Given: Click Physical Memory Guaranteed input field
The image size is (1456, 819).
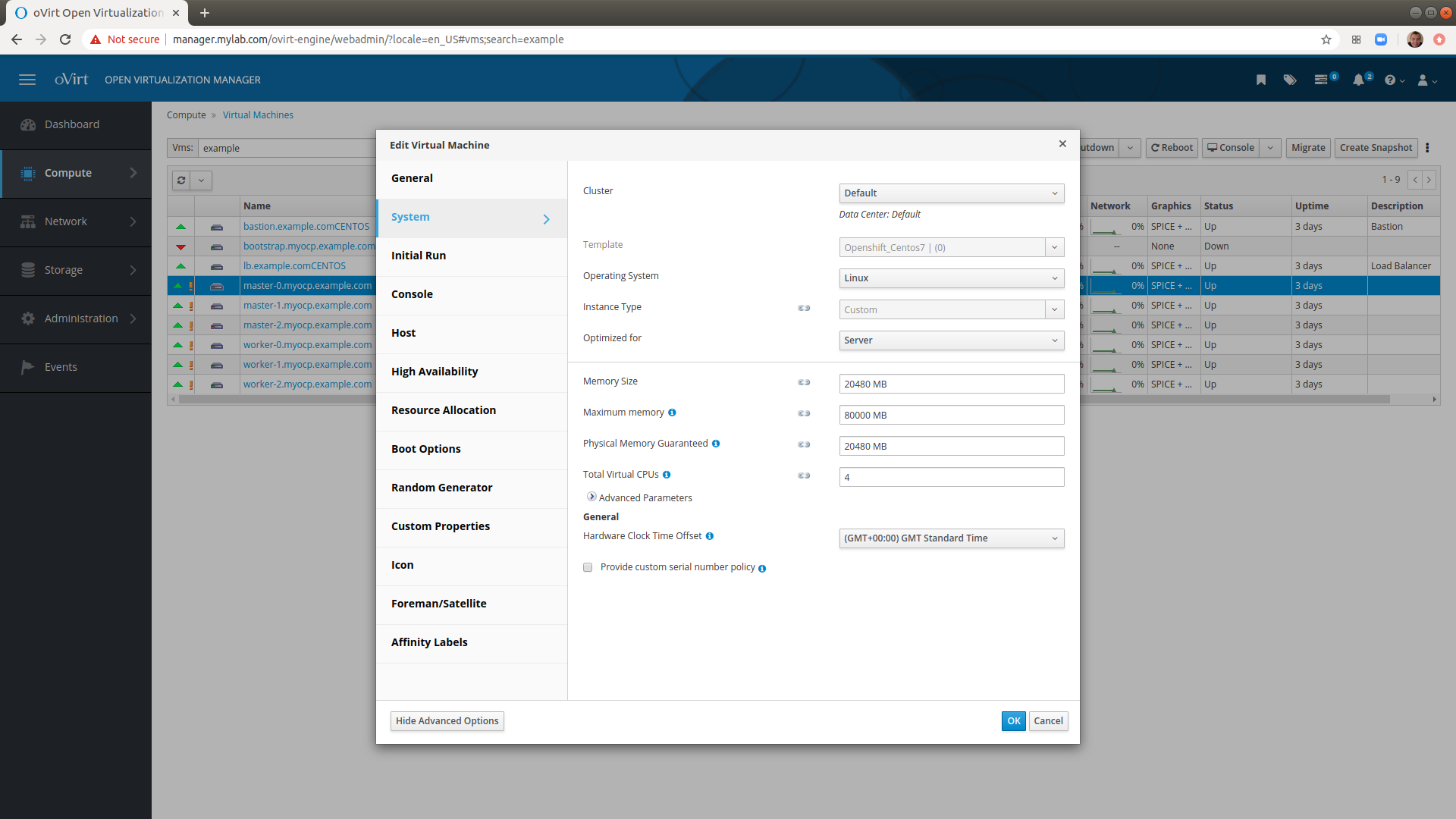Looking at the screenshot, I should click(951, 447).
